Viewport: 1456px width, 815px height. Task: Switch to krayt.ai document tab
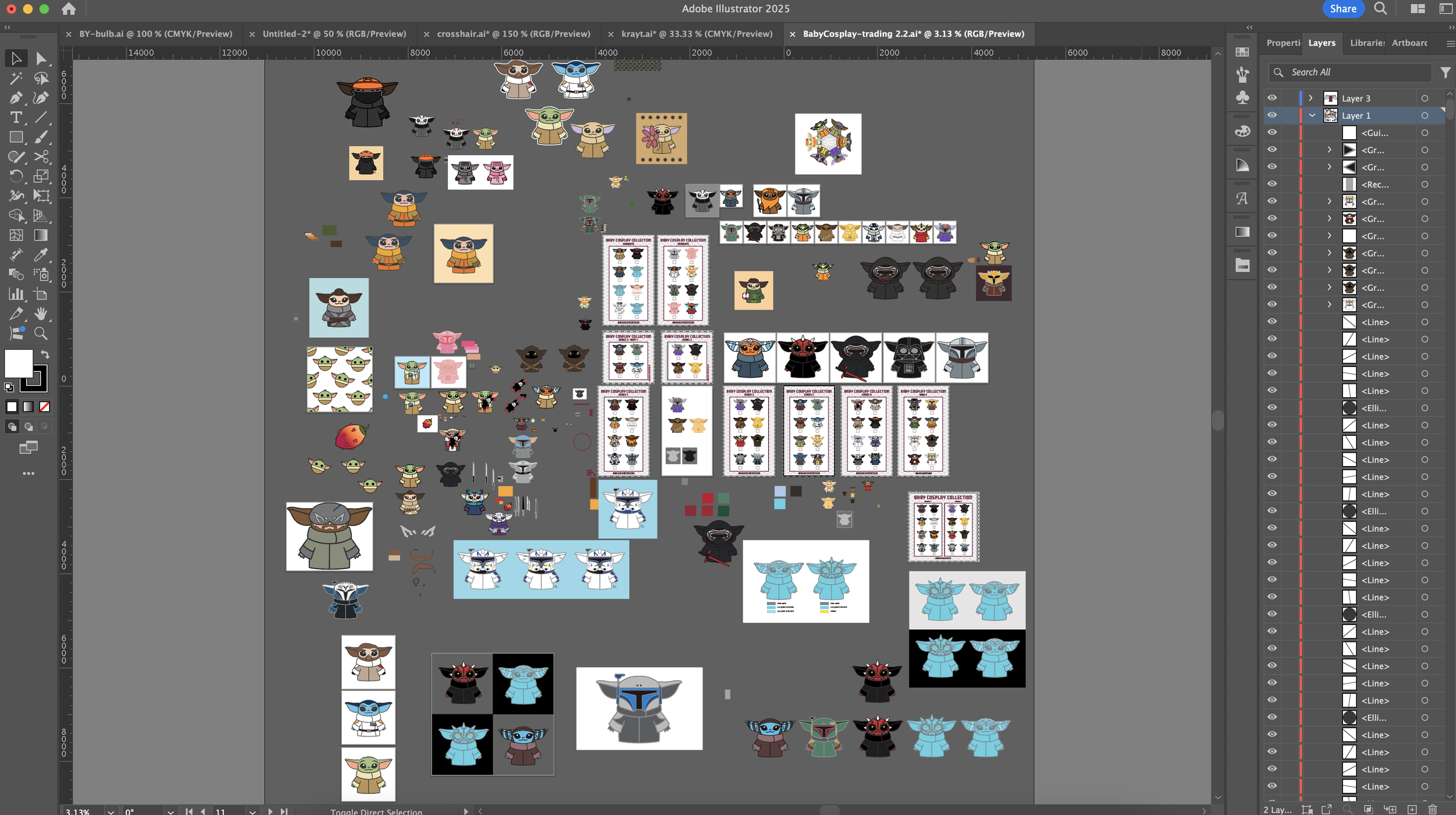point(697,34)
